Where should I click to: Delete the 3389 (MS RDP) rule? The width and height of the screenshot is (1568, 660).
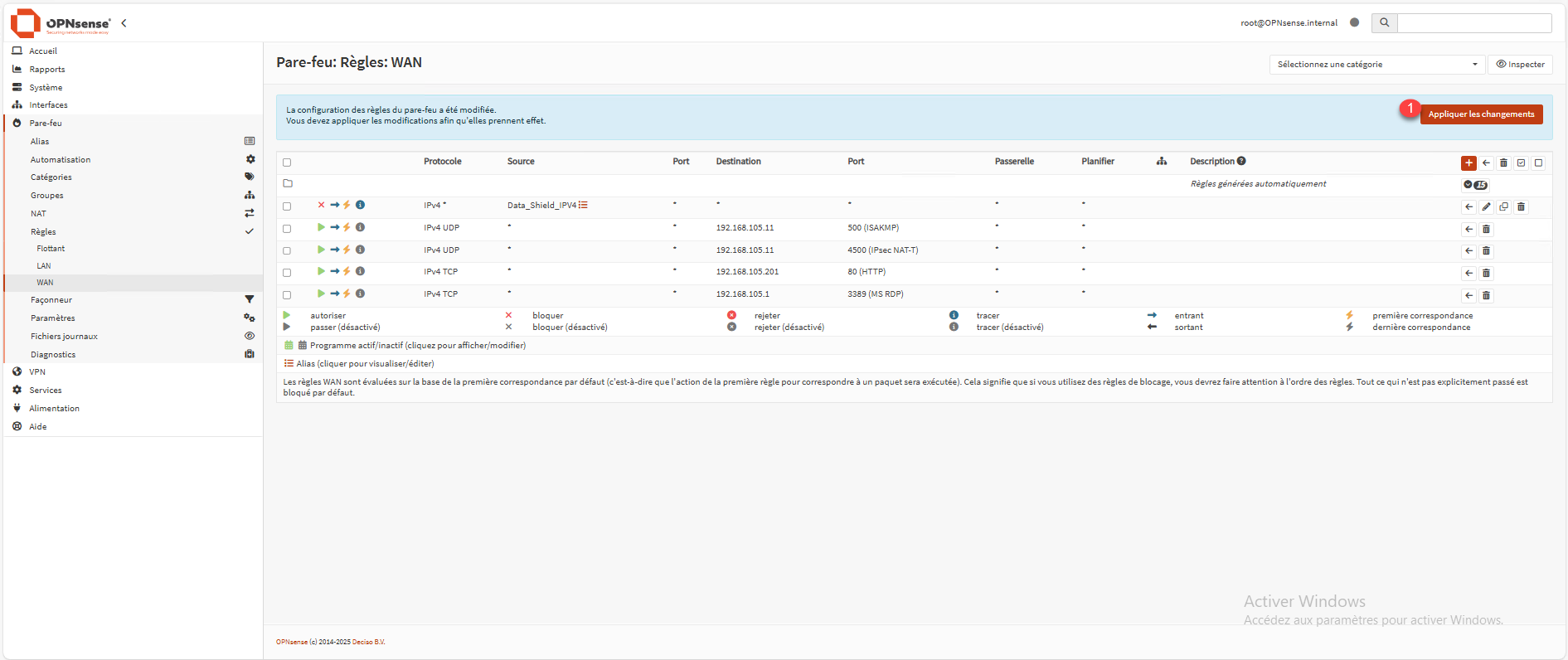(x=1486, y=295)
